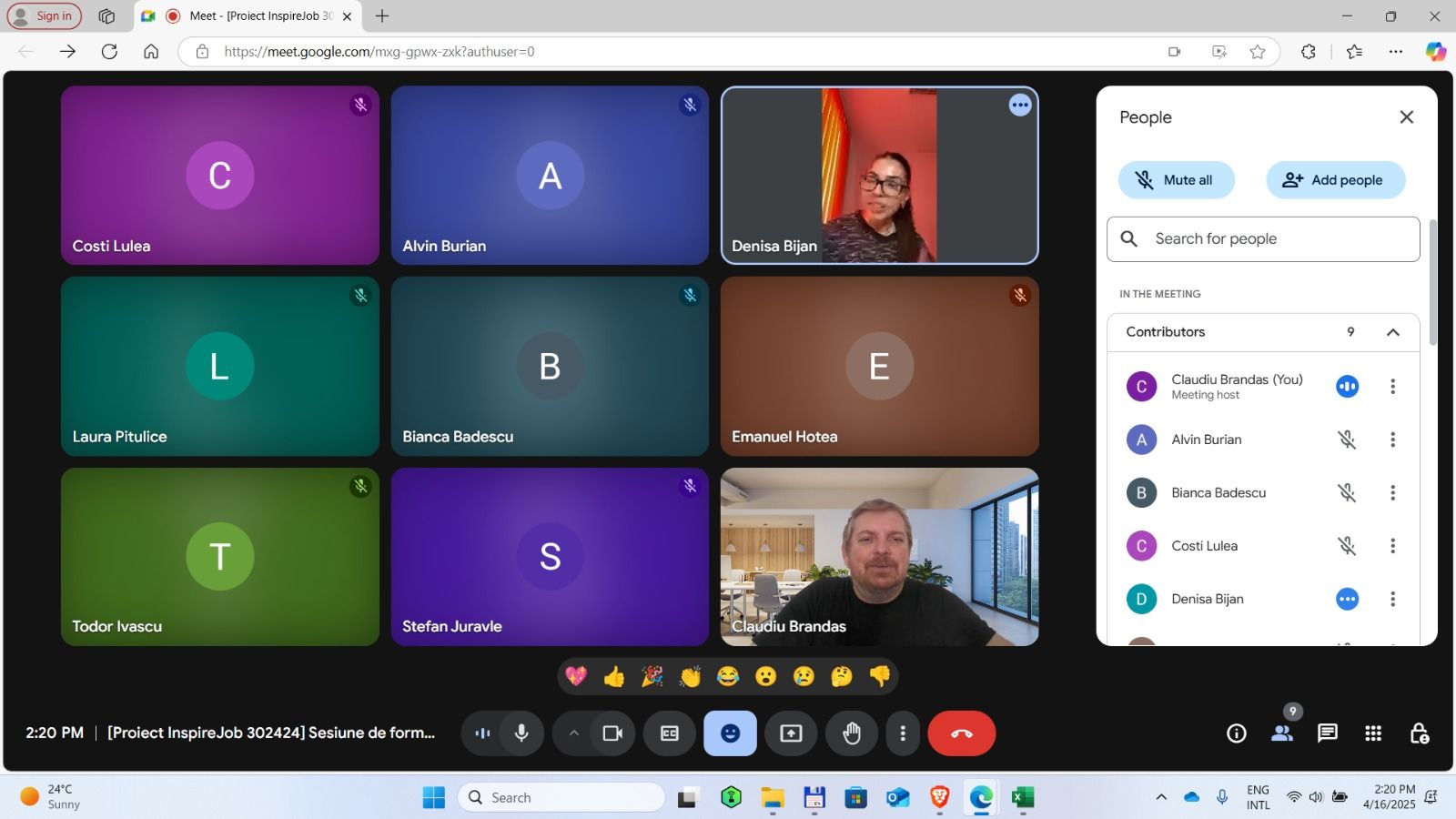1456x819 pixels.
Task: Select Claudiu Brandas's video tile
Action: point(879,557)
